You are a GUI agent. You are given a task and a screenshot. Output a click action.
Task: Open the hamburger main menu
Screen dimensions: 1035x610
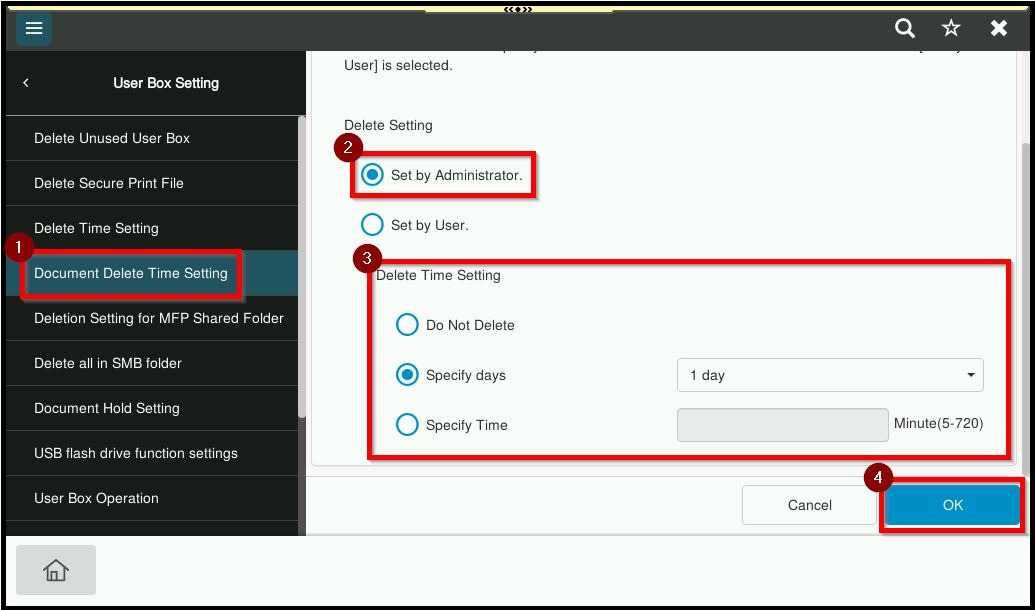[34, 28]
